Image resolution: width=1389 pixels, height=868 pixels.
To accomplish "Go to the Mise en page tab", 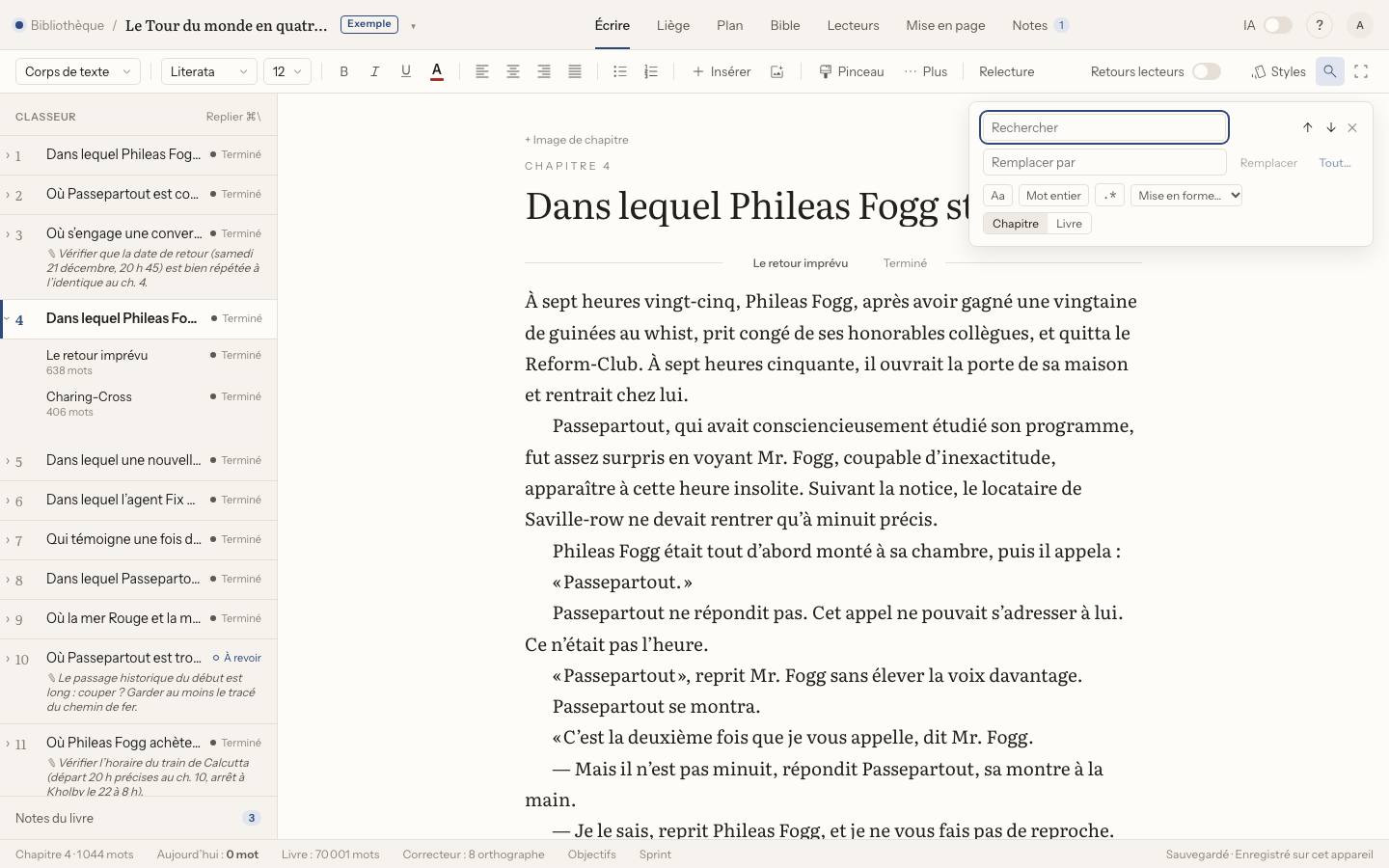I will [945, 25].
